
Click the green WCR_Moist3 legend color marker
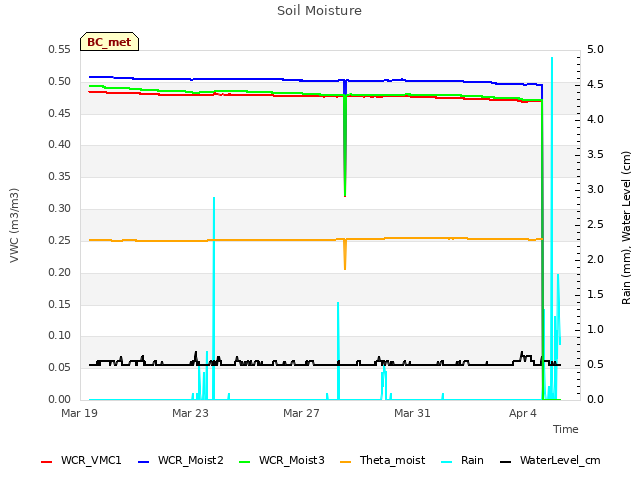click(244, 462)
